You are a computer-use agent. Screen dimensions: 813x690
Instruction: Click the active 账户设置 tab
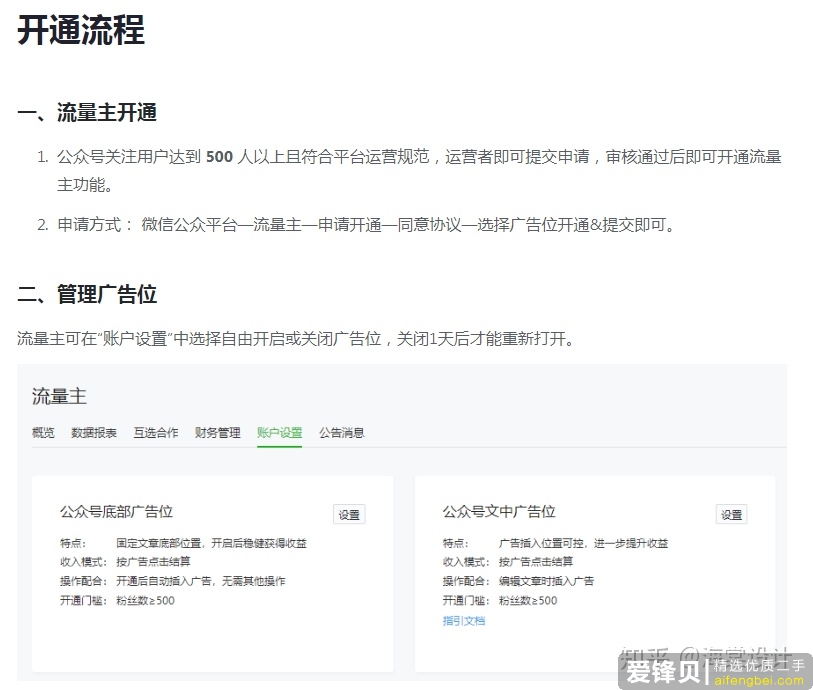tap(279, 433)
